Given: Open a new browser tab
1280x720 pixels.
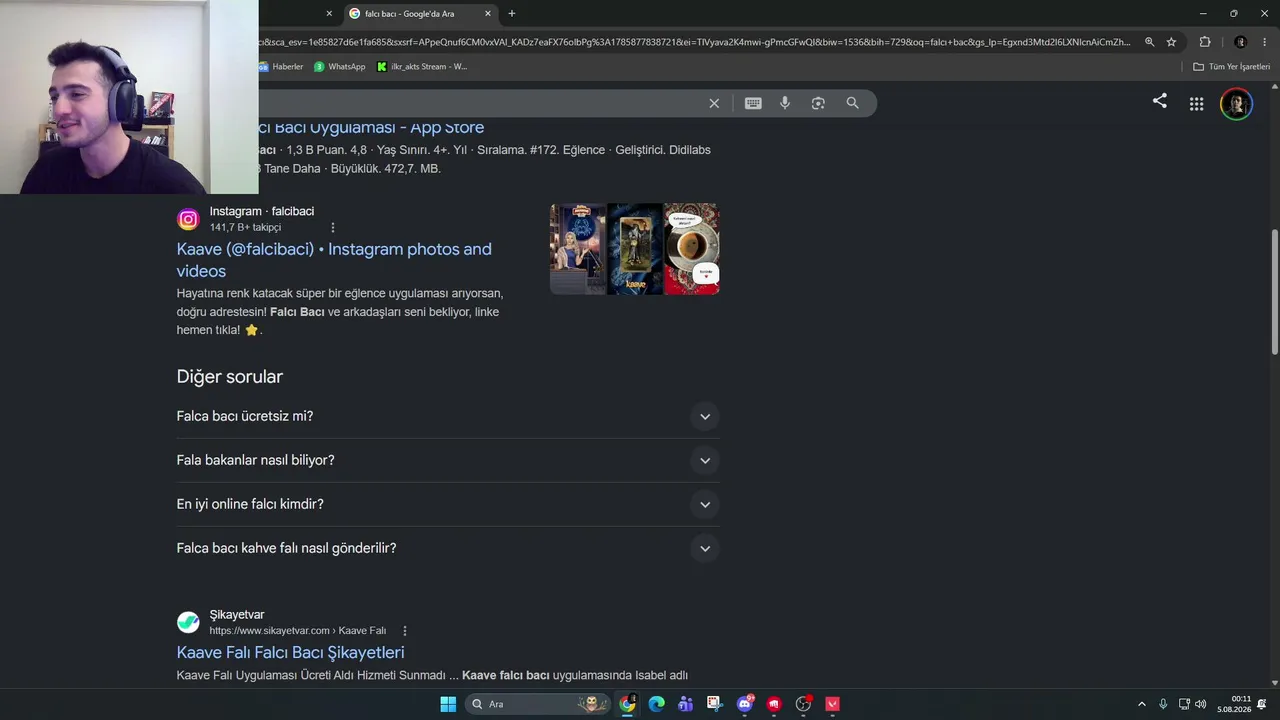Looking at the screenshot, I should click(512, 13).
